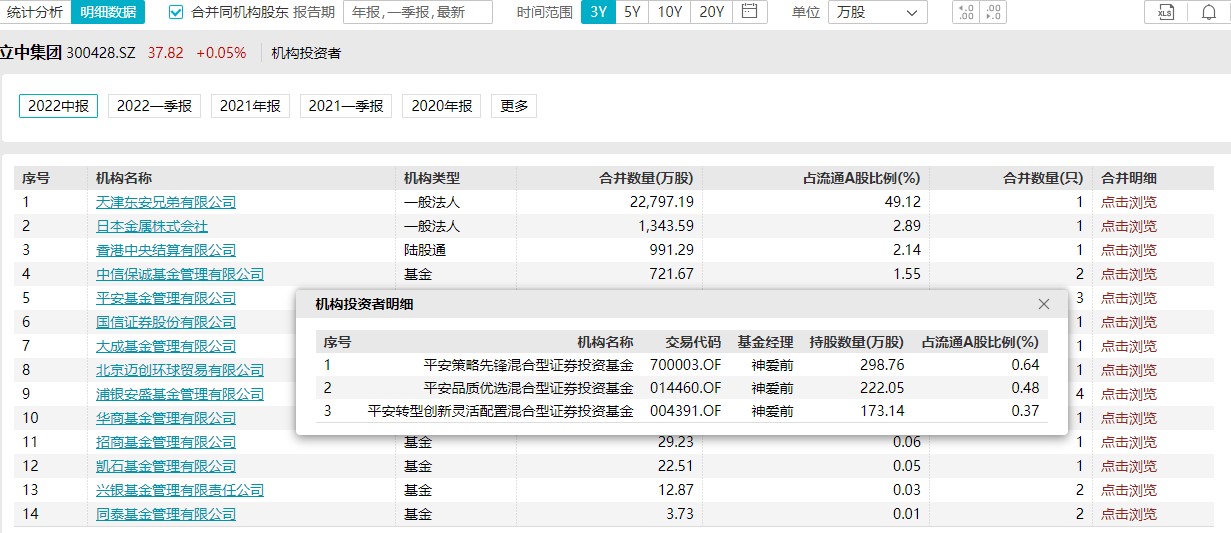Viewport: 1231px width, 533px height.
Task: Open 日本金属株式会社 link
Action: [152, 226]
